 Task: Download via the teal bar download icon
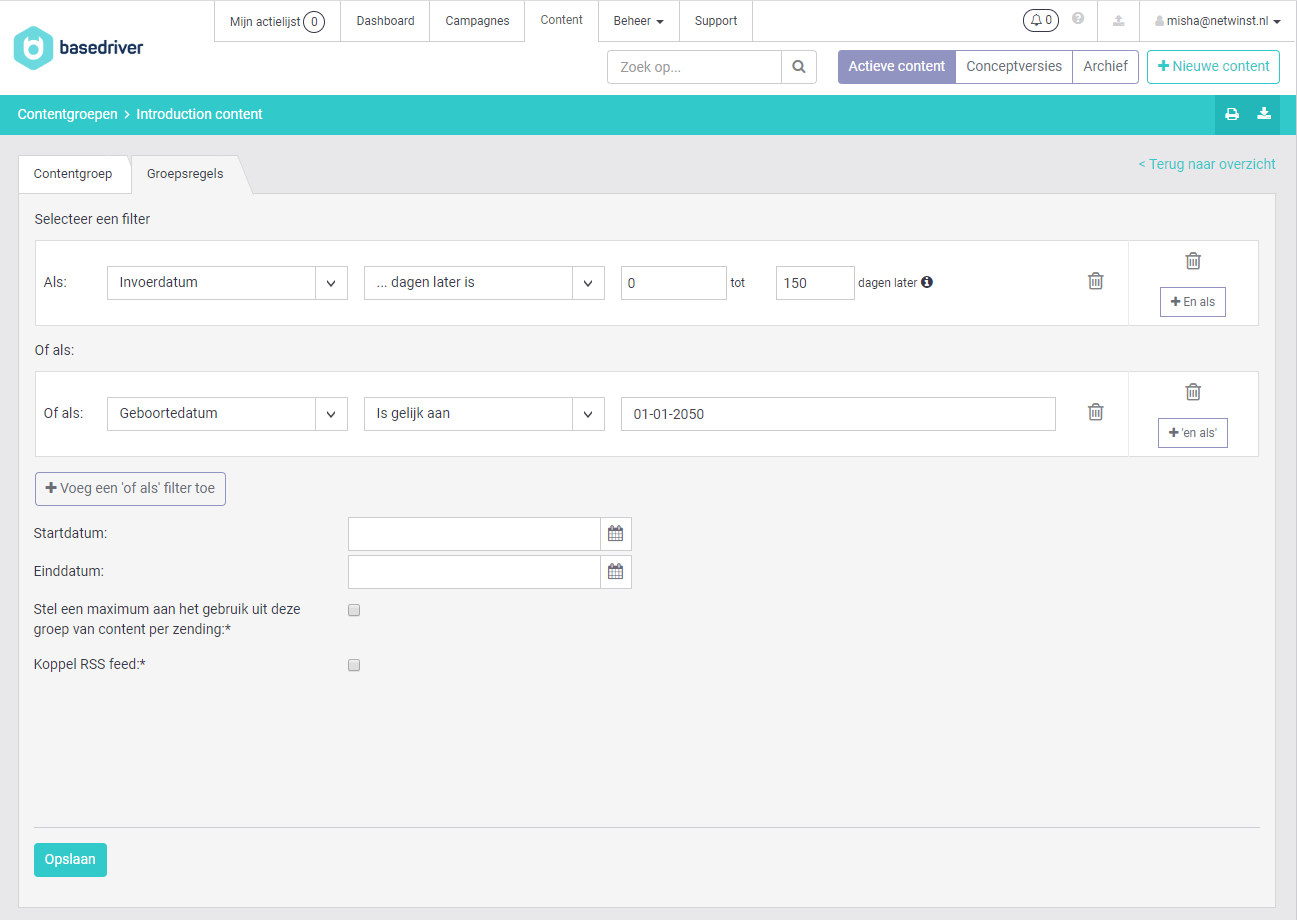1264,114
